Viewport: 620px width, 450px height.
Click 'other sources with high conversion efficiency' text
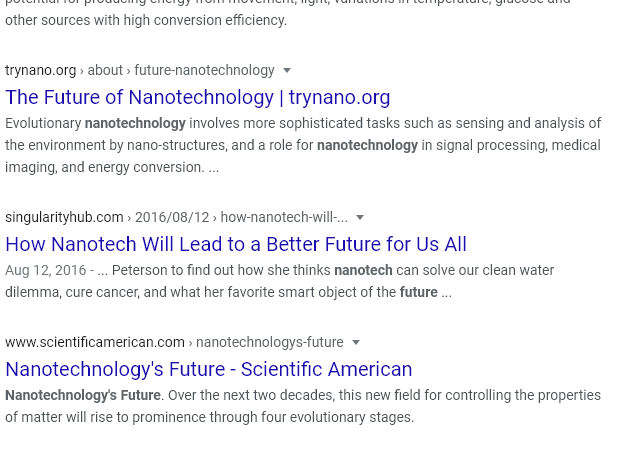click(x=146, y=20)
